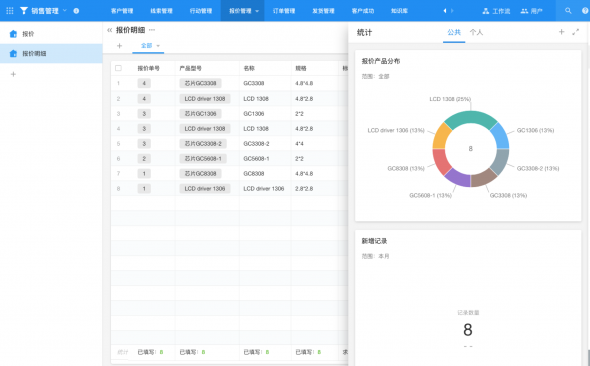Open the 芯片GC3308 product tag
The image size is (590, 366).
(200, 83)
